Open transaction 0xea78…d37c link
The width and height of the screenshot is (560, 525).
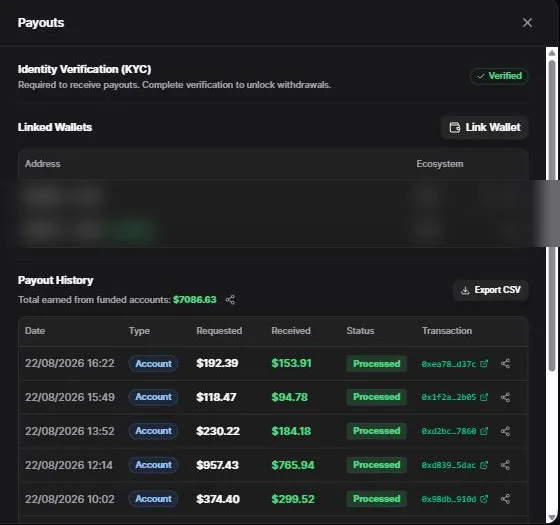pyautogui.click(x=454, y=364)
